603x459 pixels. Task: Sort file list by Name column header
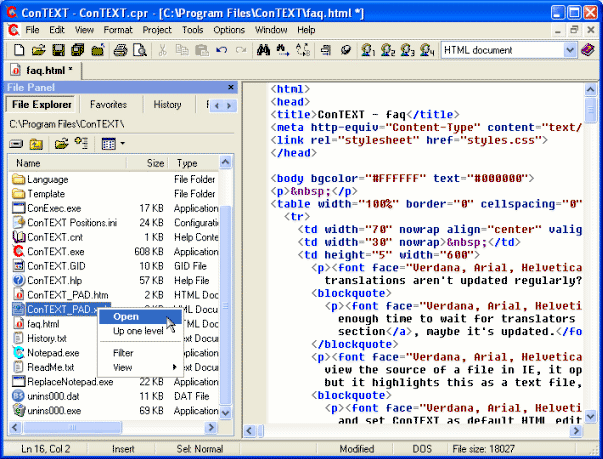68,163
